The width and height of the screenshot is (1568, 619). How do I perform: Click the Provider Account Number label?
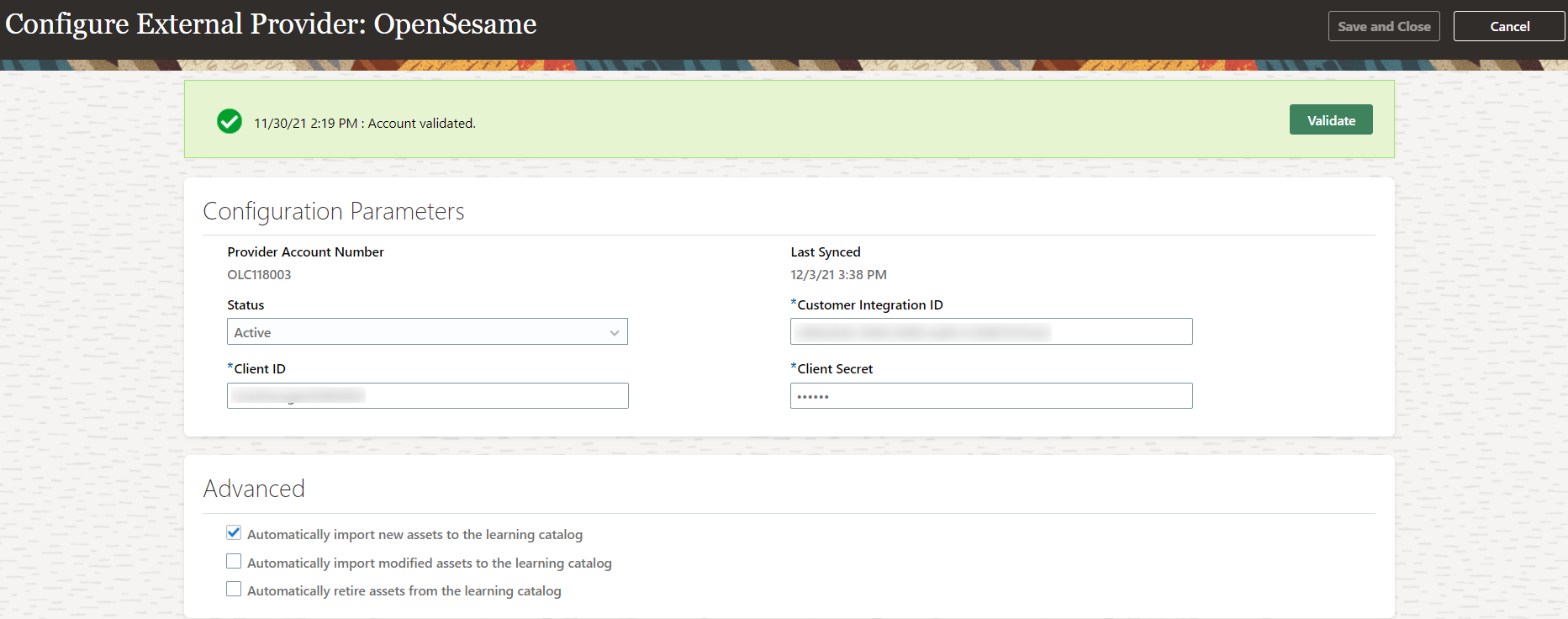[x=305, y=251]
